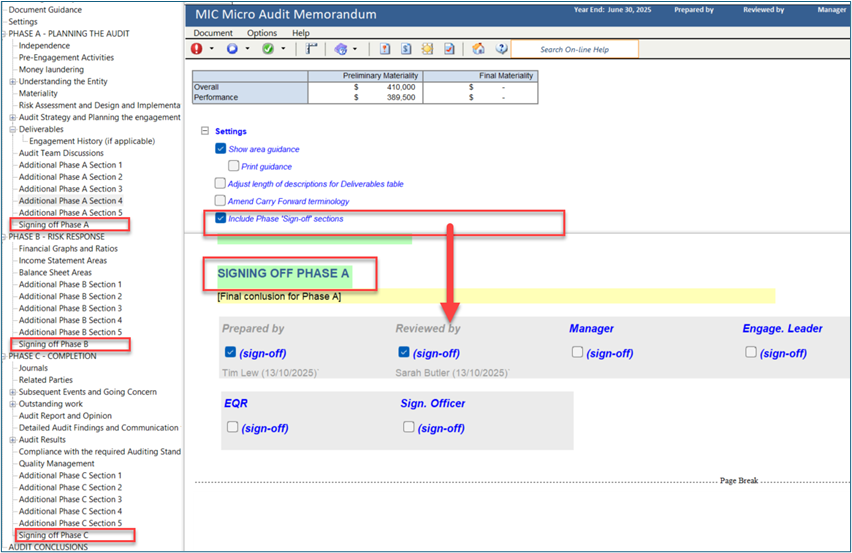852x553 pixels.
Task: Click the Search On-line Help field
Action: pos(575,49)
